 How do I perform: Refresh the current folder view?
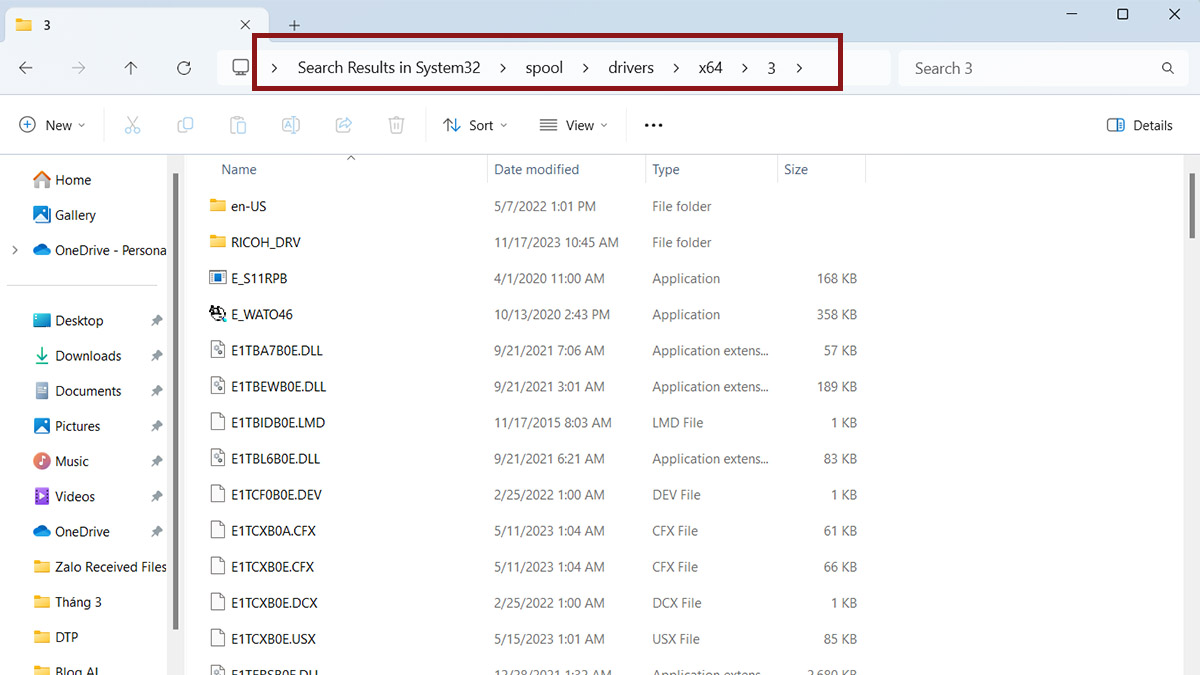184,68
